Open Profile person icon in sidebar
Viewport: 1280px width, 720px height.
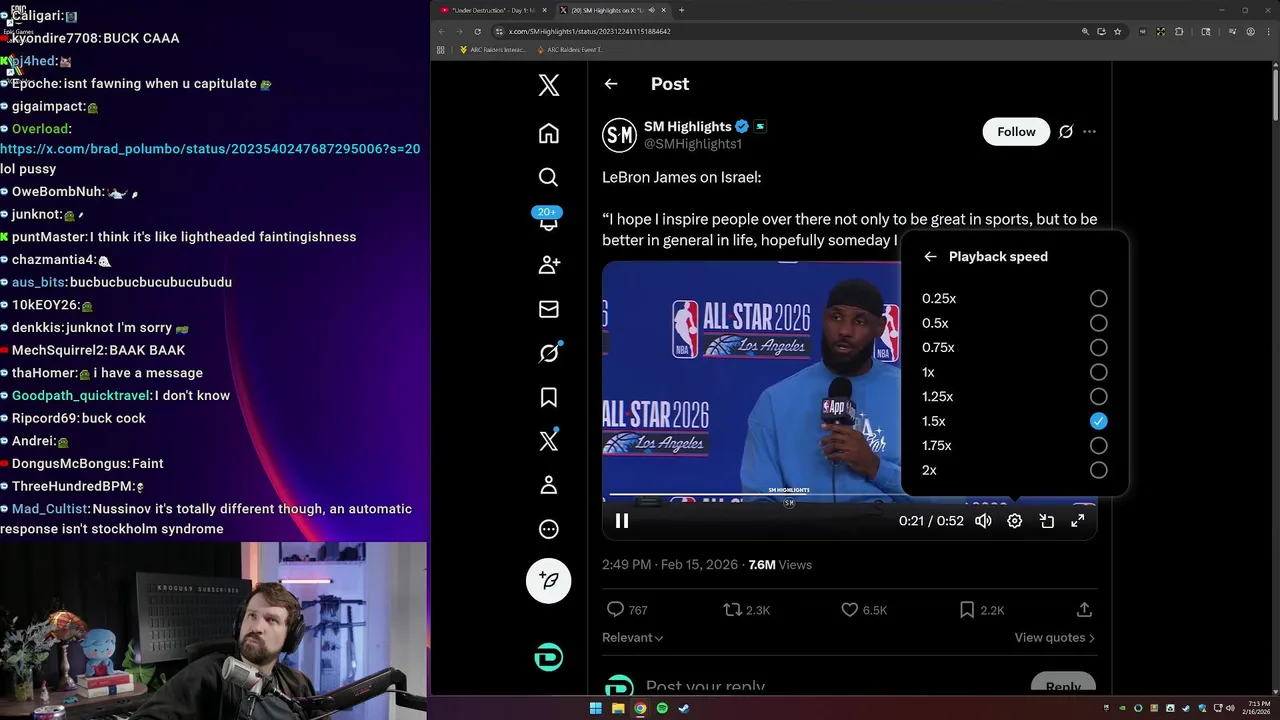tap(548, 485)
